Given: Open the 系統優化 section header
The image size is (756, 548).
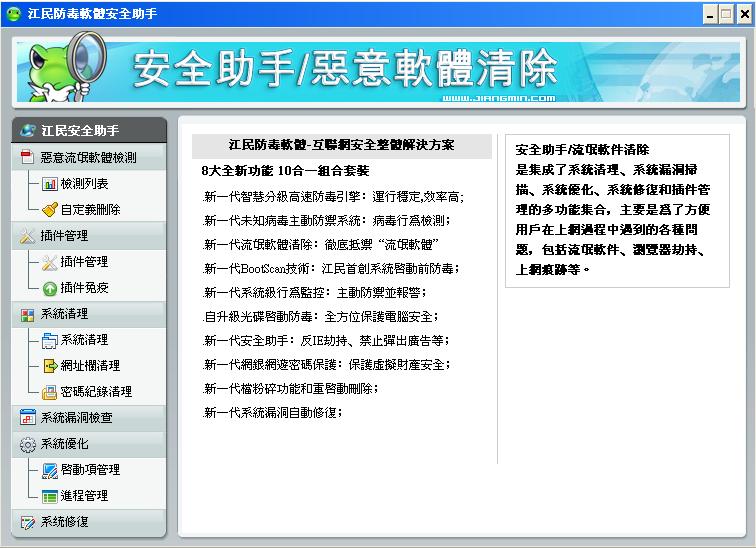Looking at the screenshot, I should [x=89, y=444].
